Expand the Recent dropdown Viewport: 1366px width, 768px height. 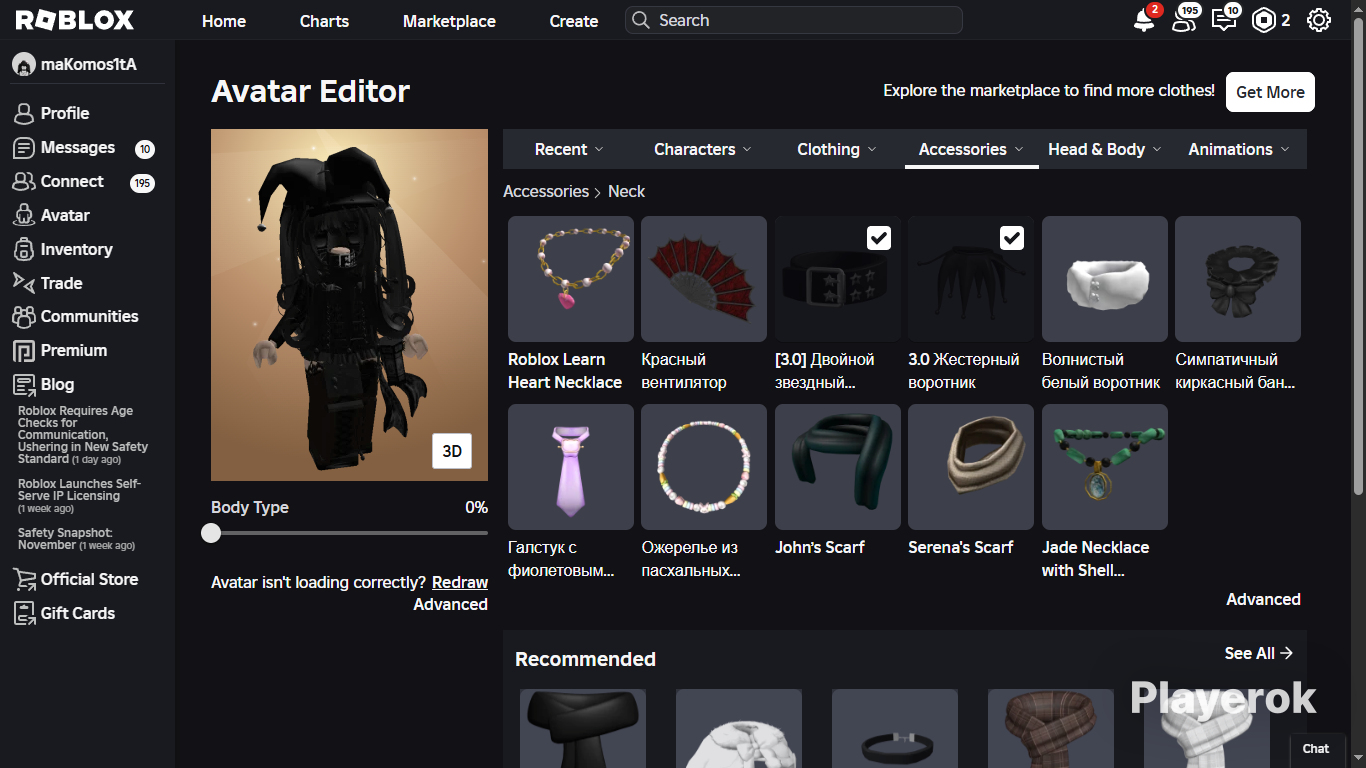coord(569,149)
